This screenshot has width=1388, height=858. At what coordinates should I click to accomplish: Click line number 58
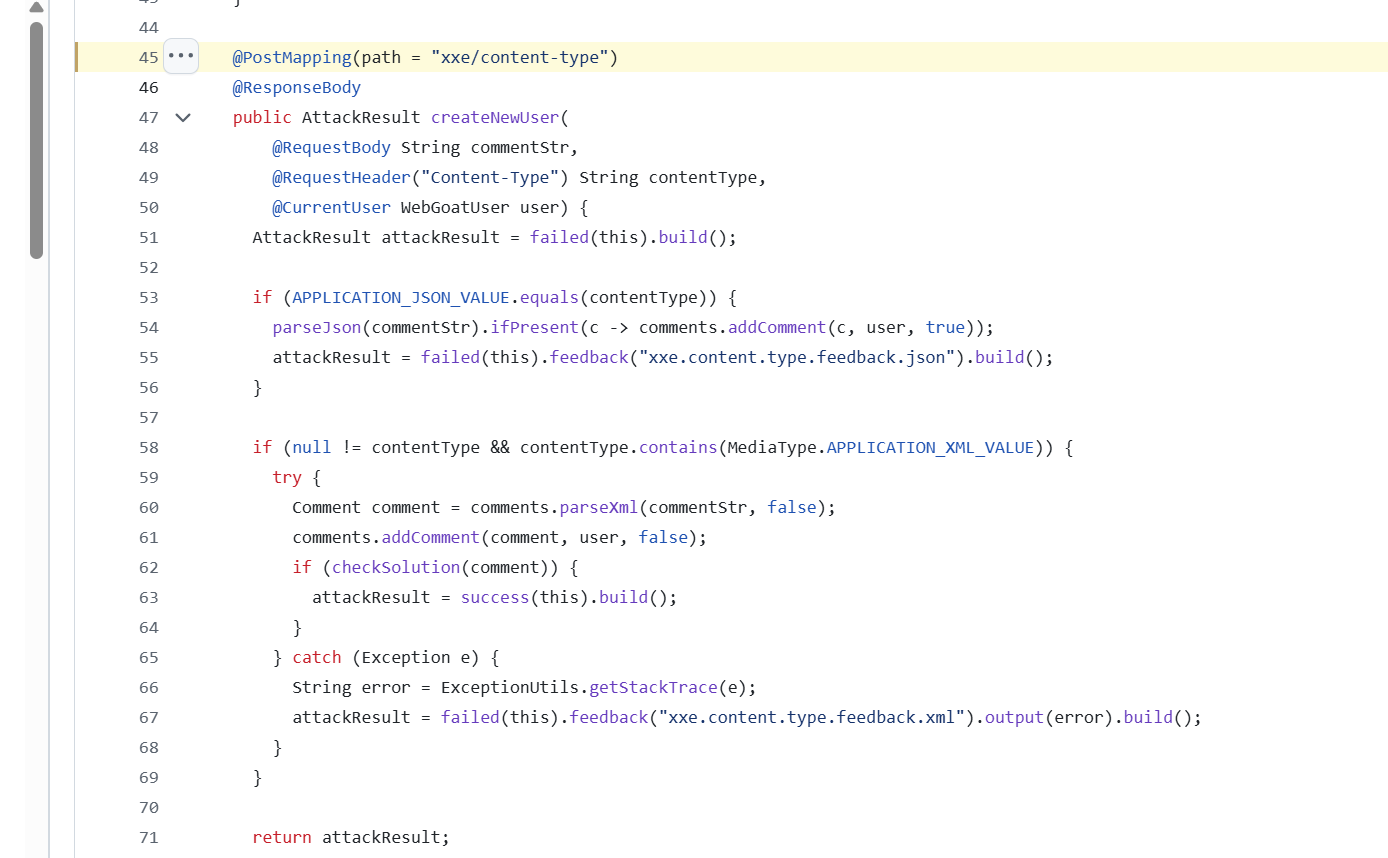pyautogui.click(x=148, y=447)
